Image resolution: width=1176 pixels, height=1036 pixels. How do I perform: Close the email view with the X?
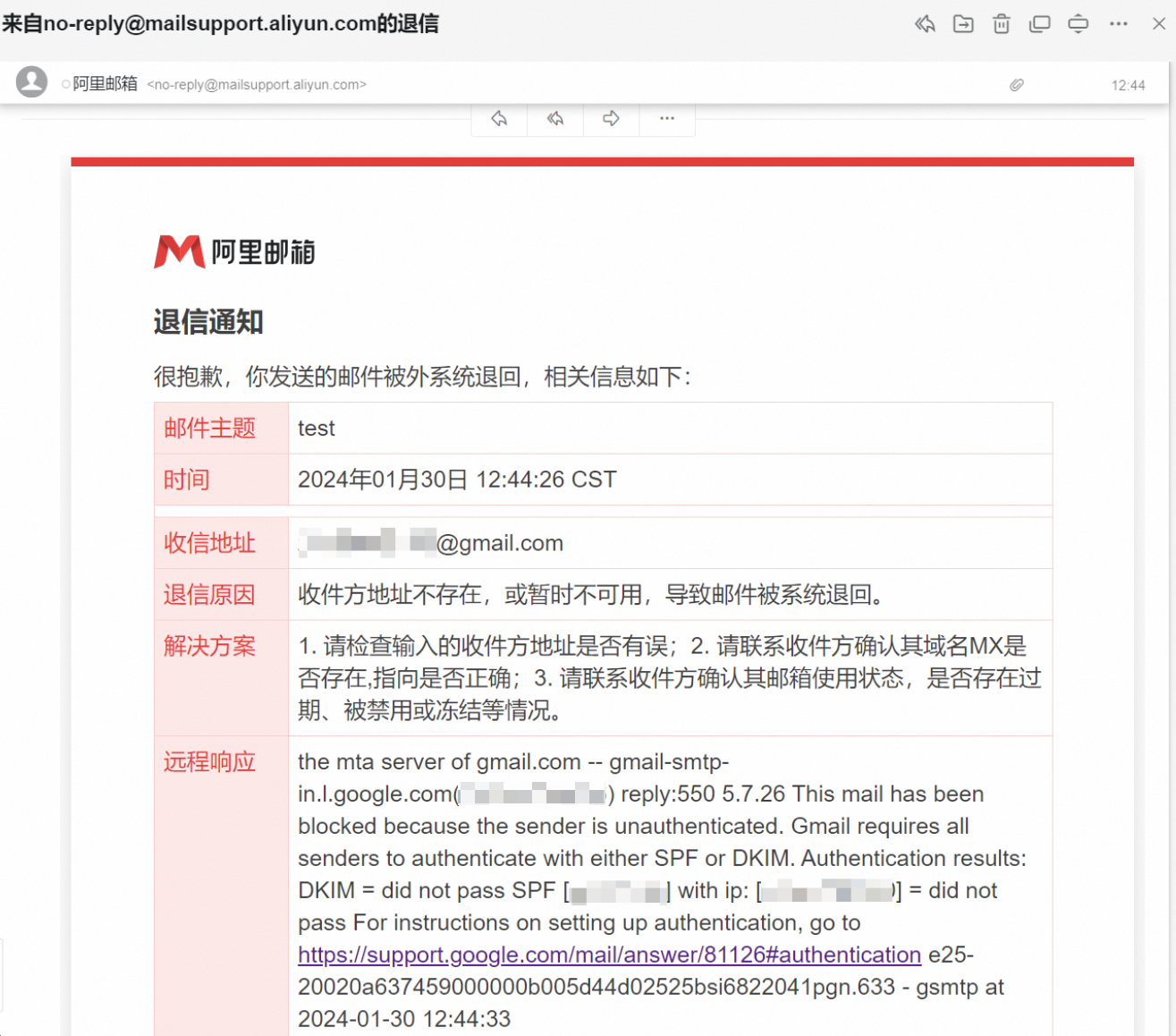click(x=1159, y=24)
